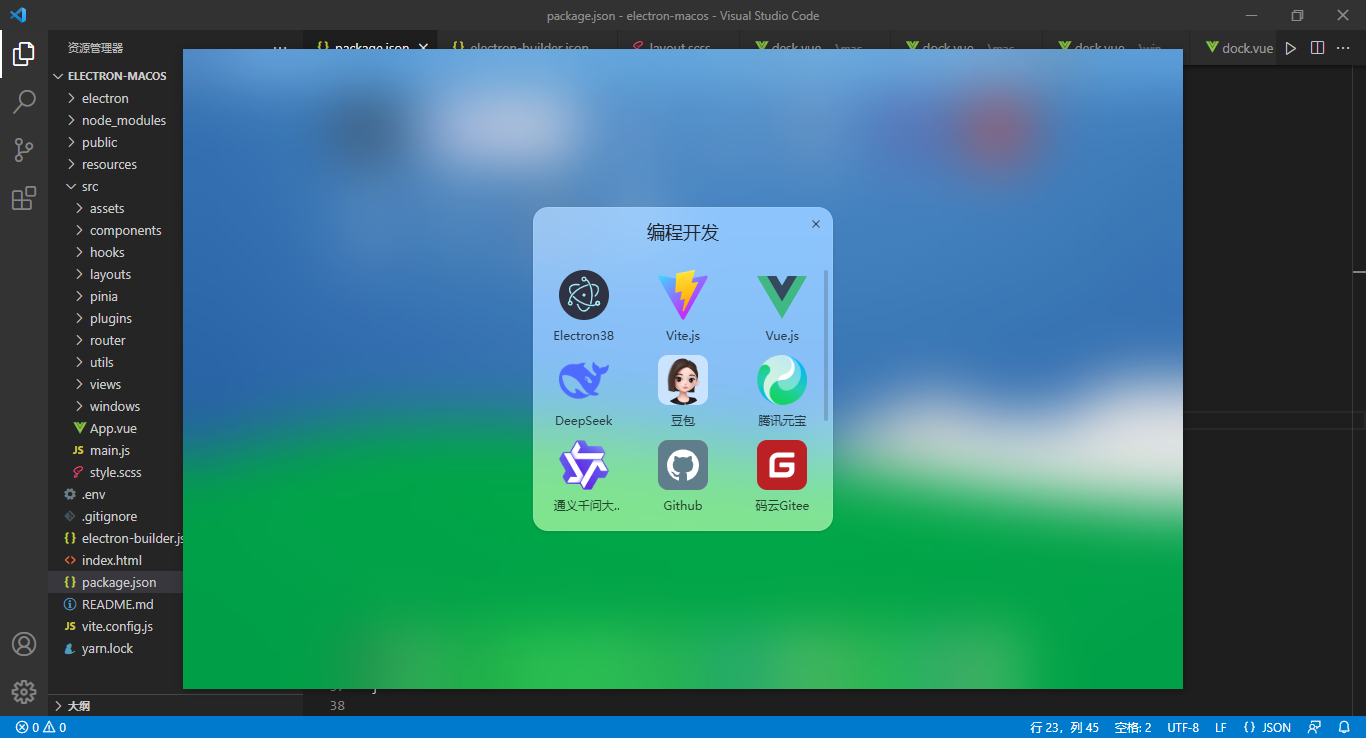Launch the Vite.js app icon
This screenshot has width=1366, height=738.
coord(683,295)
